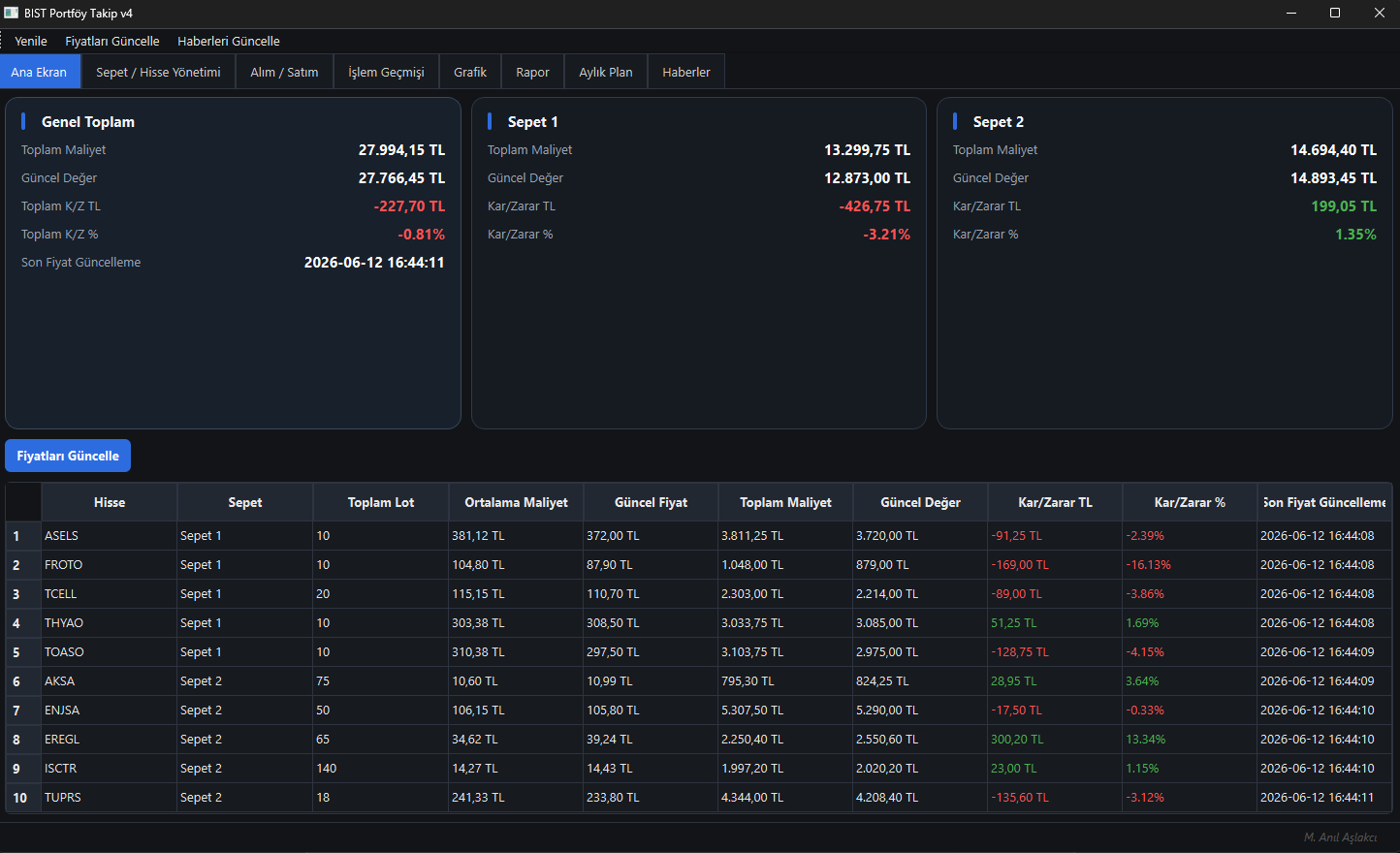1400x853 pixels.
Task: Open the Fiyatları Güncelle menu item
Action: pos(112,41)
